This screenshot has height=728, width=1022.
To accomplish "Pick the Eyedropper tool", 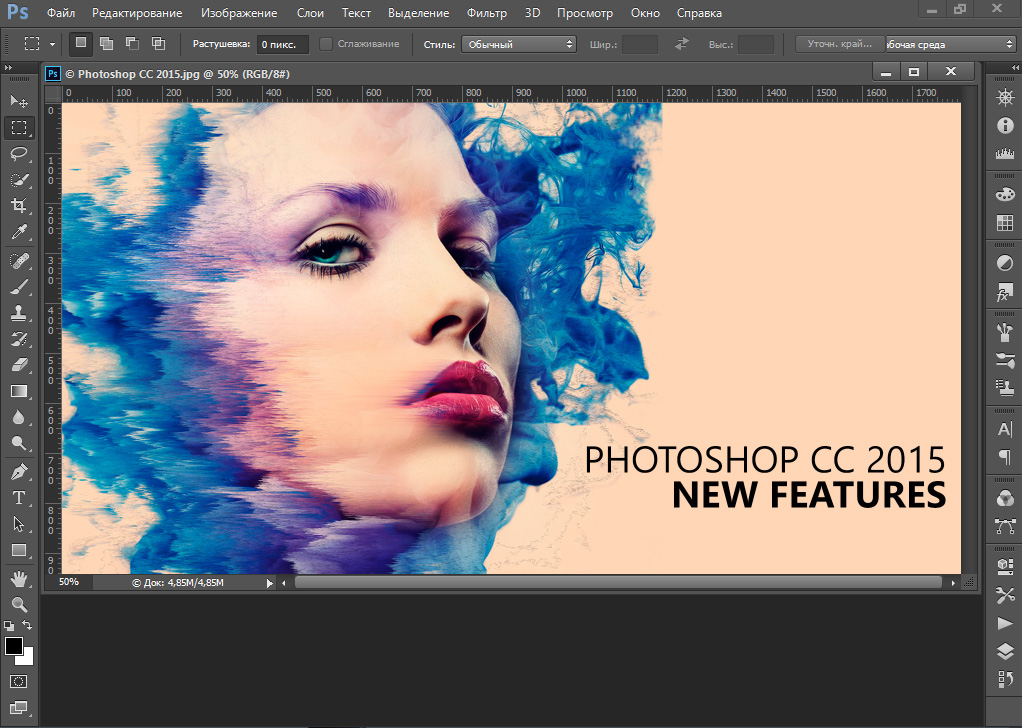I will 19,232.
